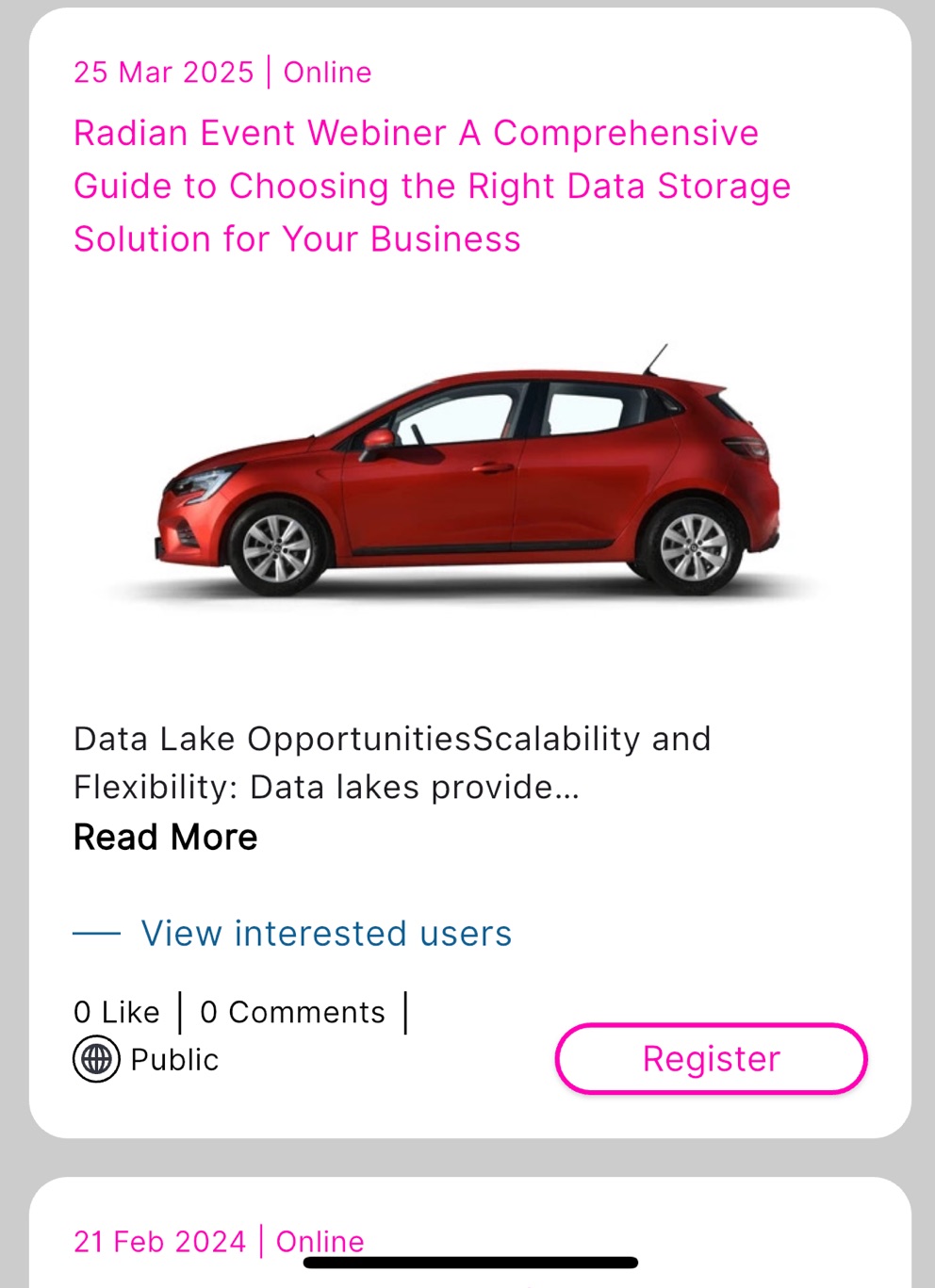Tap the Data Lake Opportunities description text
This screenshot has width=935, height=1288.
point(392,762)
